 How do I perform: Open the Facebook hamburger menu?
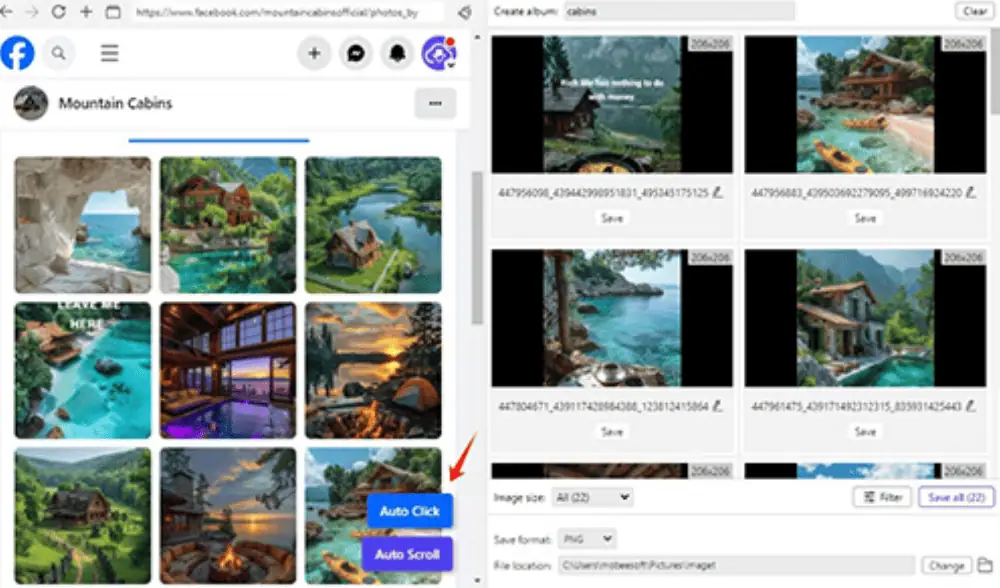(110, 53)
